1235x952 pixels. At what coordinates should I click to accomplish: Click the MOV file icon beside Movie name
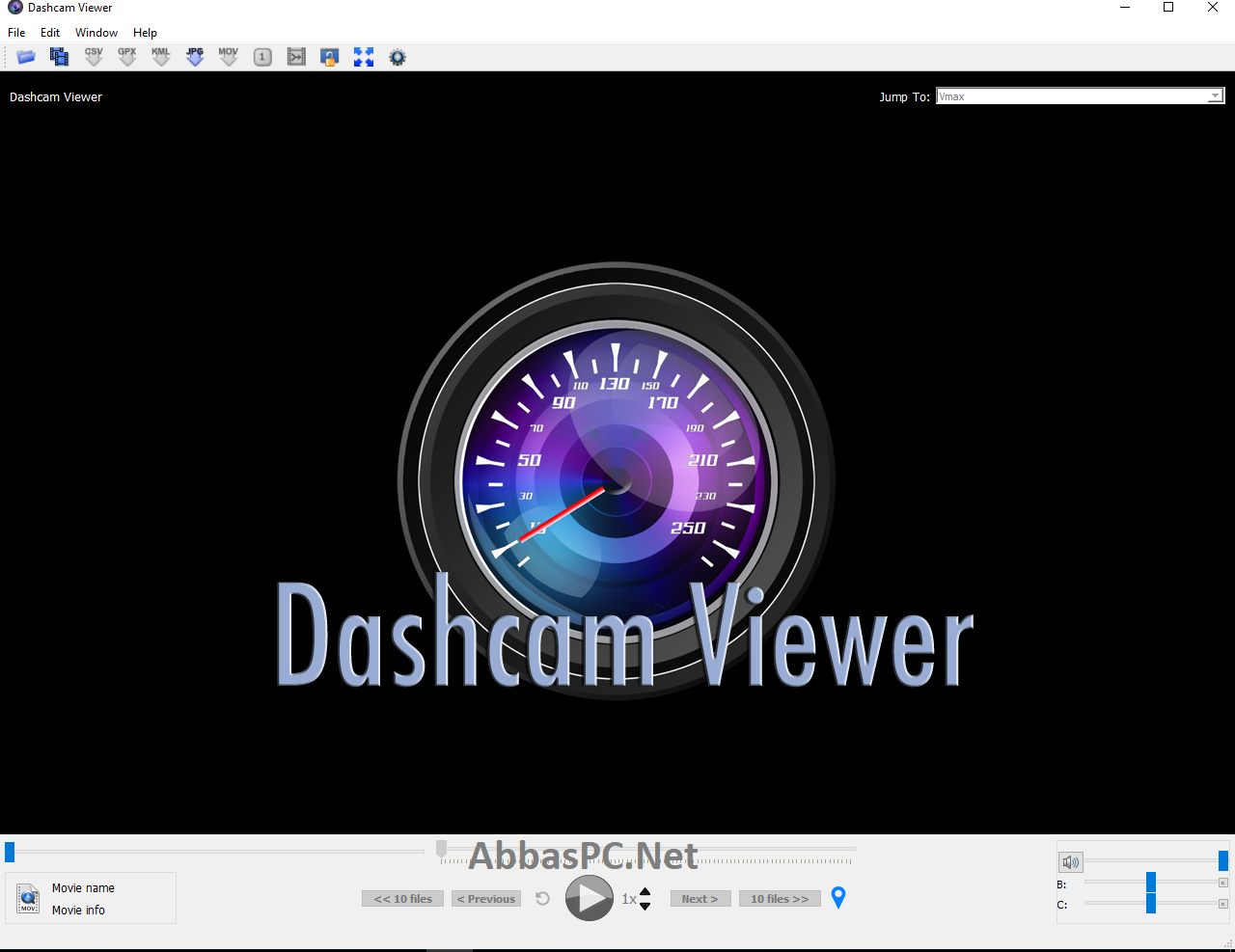(x=28, y=898)
